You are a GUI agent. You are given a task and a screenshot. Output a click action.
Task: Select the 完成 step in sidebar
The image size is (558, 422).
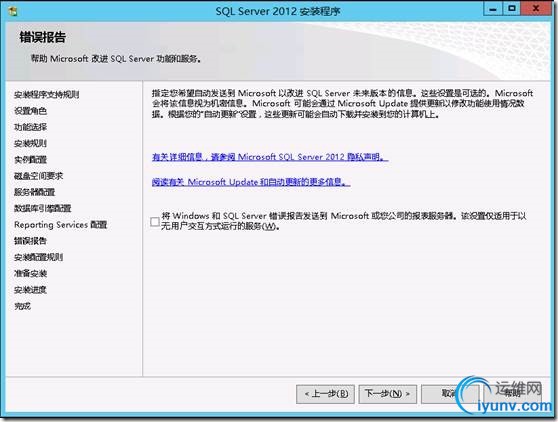coord(22,306)
